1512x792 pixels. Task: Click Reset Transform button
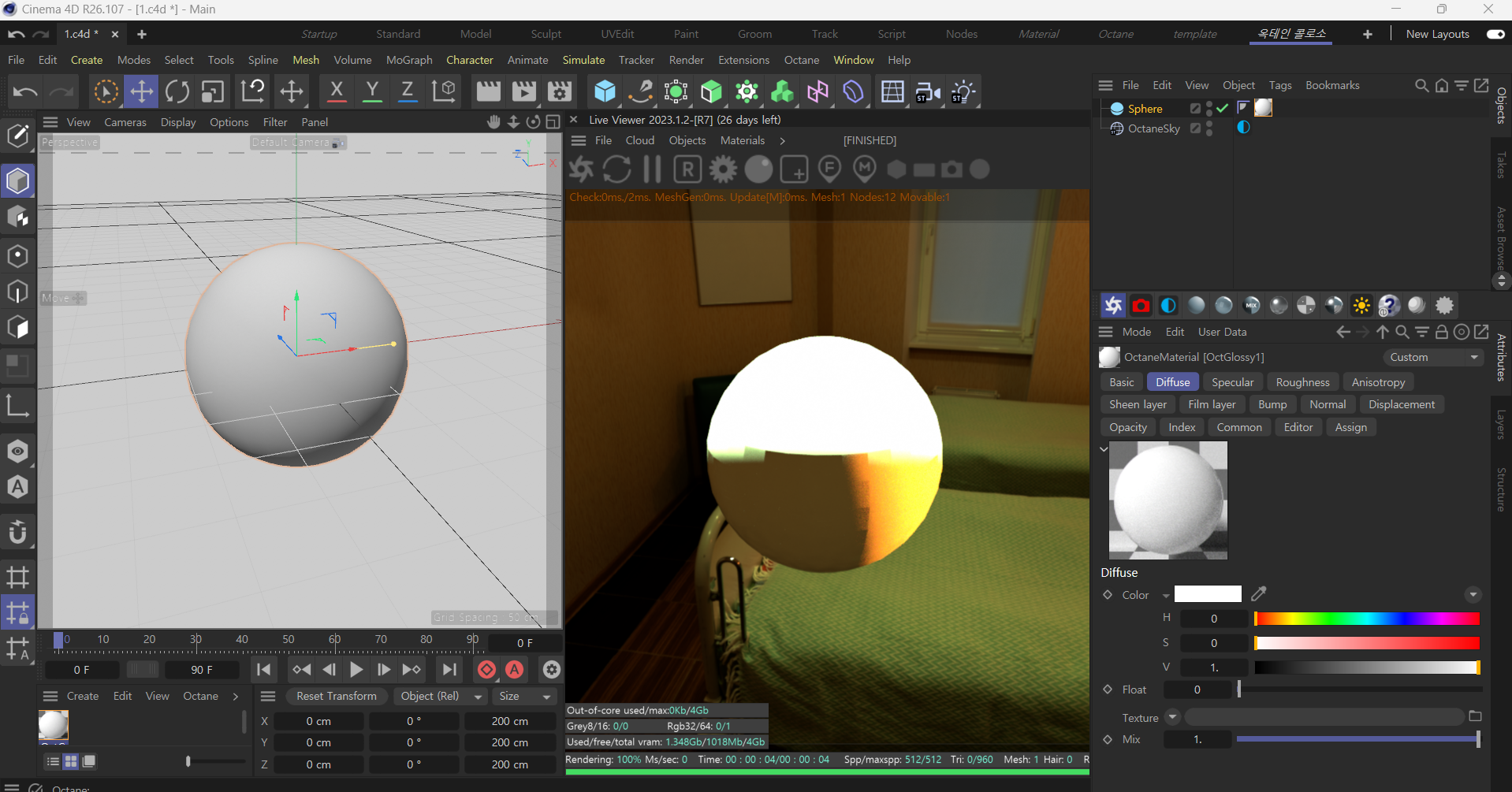(337, 697)
